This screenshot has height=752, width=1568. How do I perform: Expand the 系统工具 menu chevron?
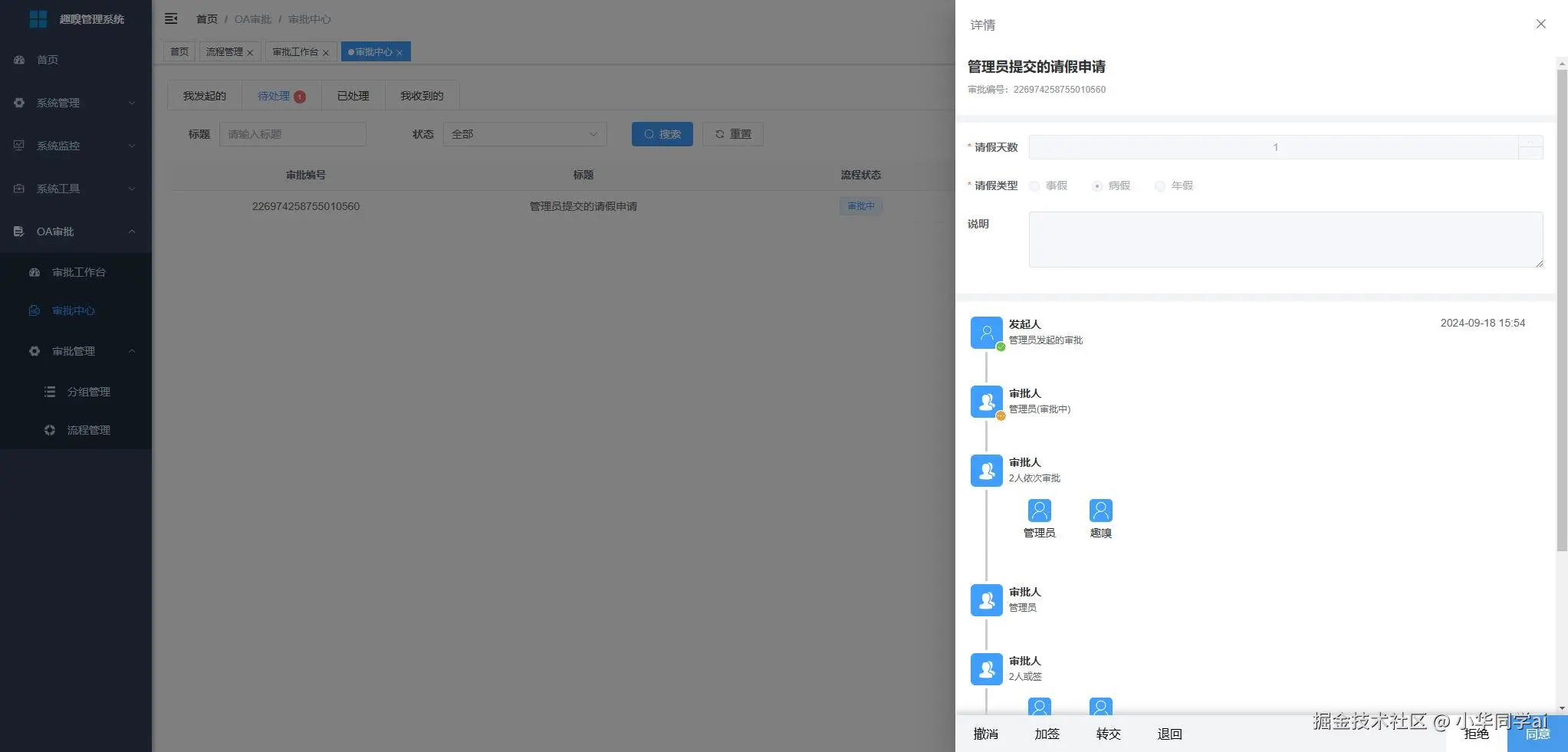(132, 189)
